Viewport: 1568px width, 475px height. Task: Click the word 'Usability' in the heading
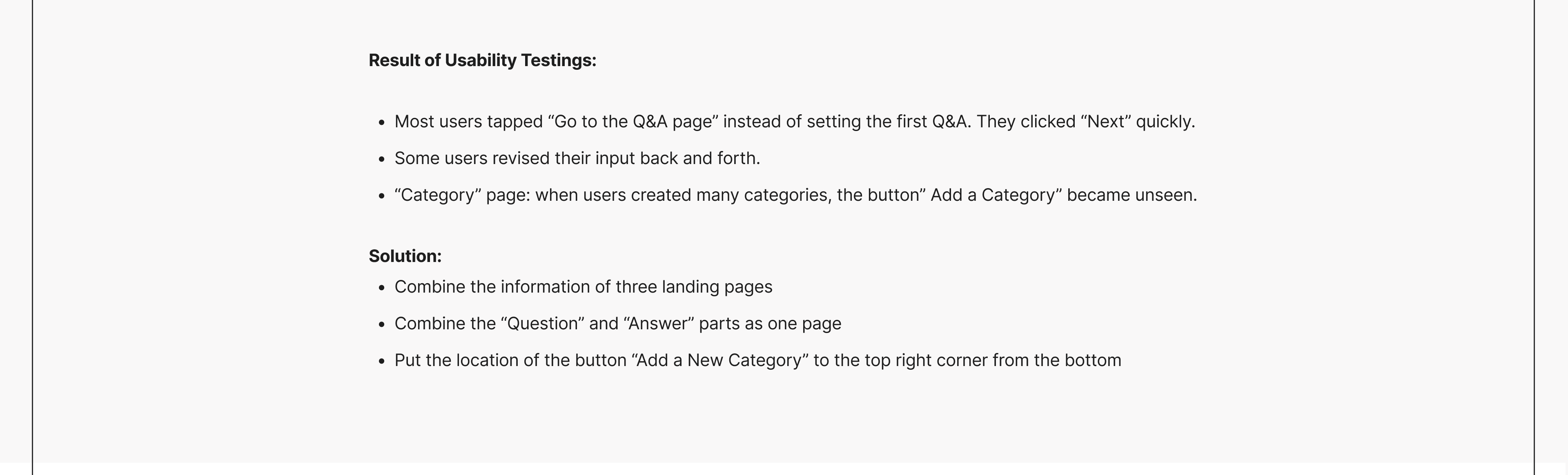coord(480,60)
